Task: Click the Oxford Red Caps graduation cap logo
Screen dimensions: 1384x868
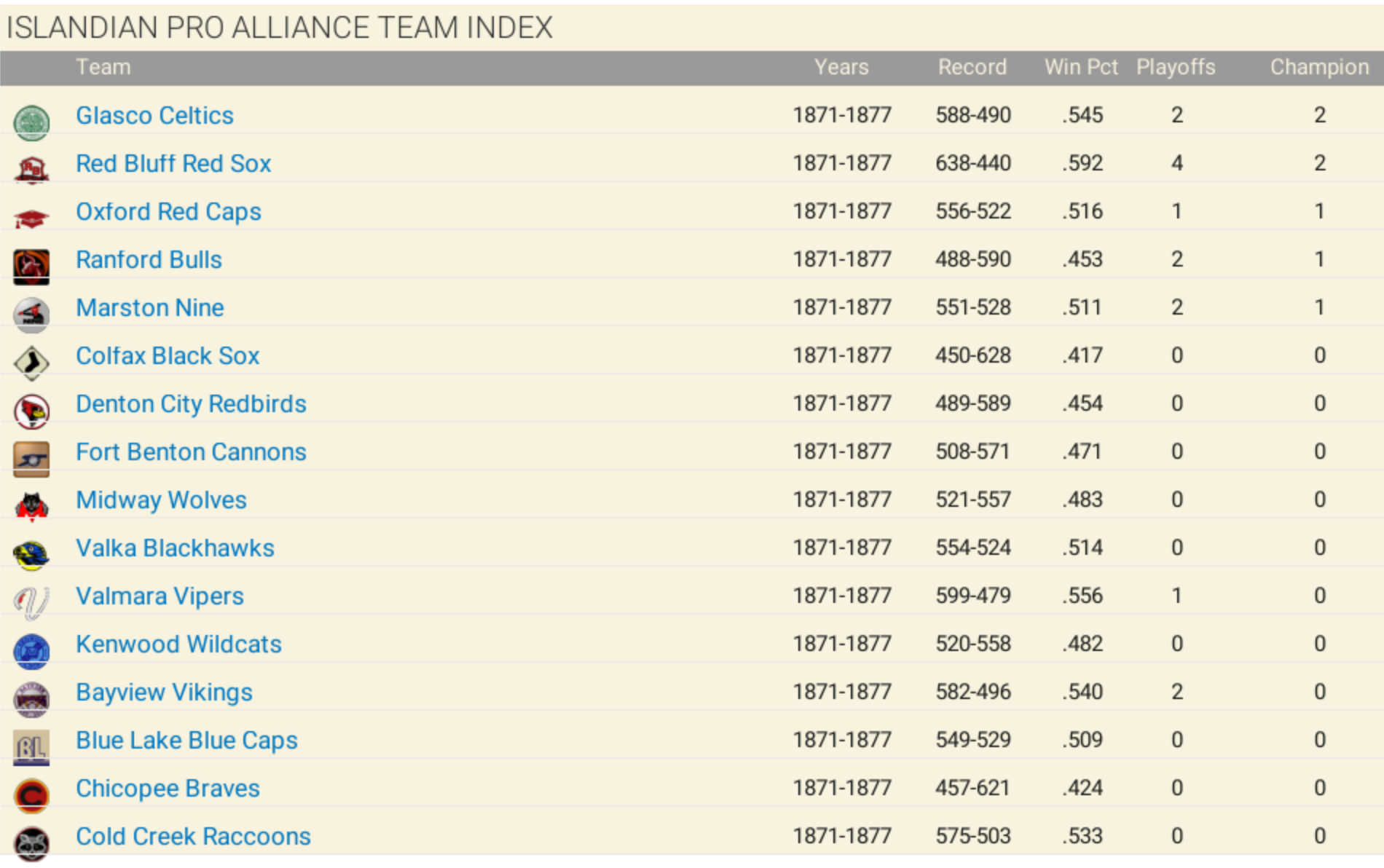Action: click(x=31, y=218)
